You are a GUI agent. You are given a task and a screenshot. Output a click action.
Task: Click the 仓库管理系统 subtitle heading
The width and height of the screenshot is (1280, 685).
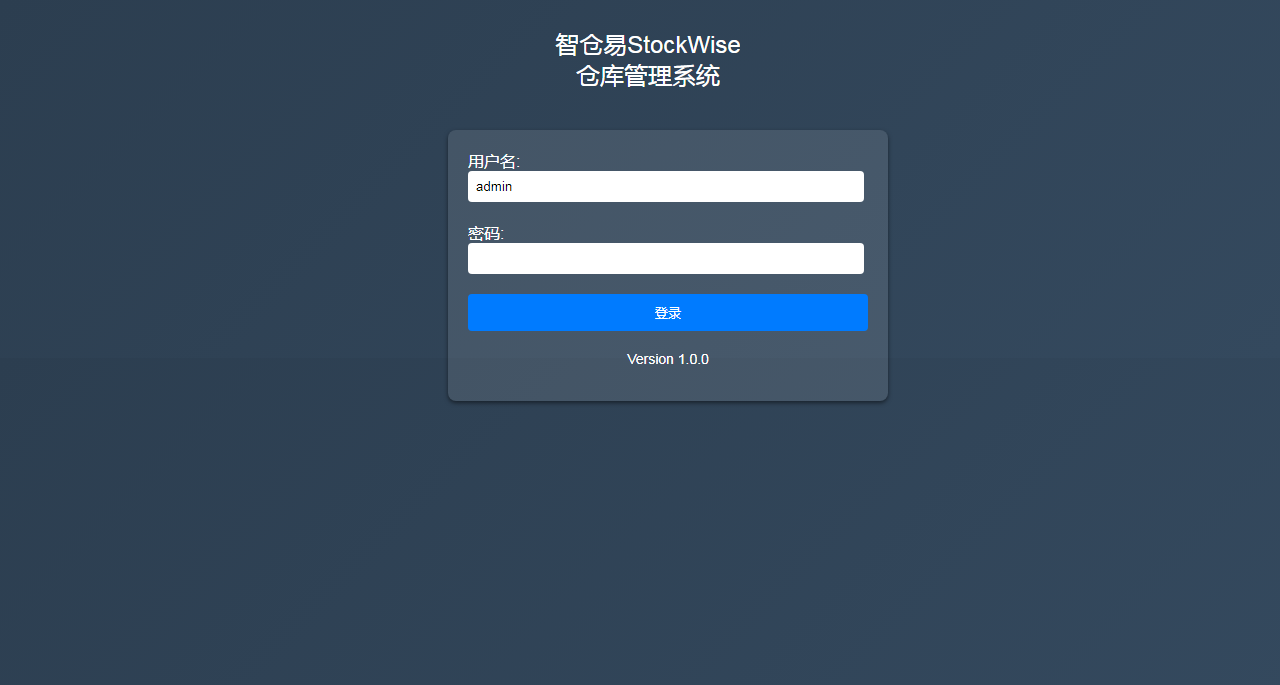[648, 76]
